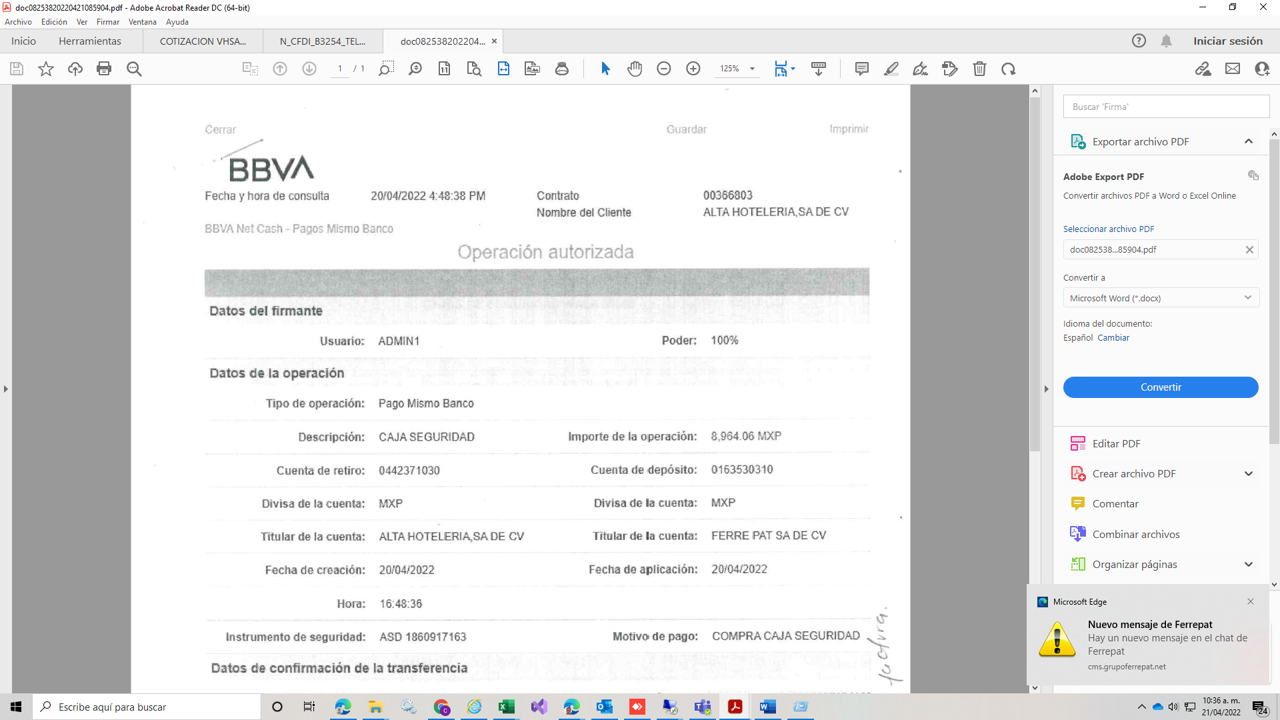Add the document to starred files

pyautogui.click(x=46, y=69)
